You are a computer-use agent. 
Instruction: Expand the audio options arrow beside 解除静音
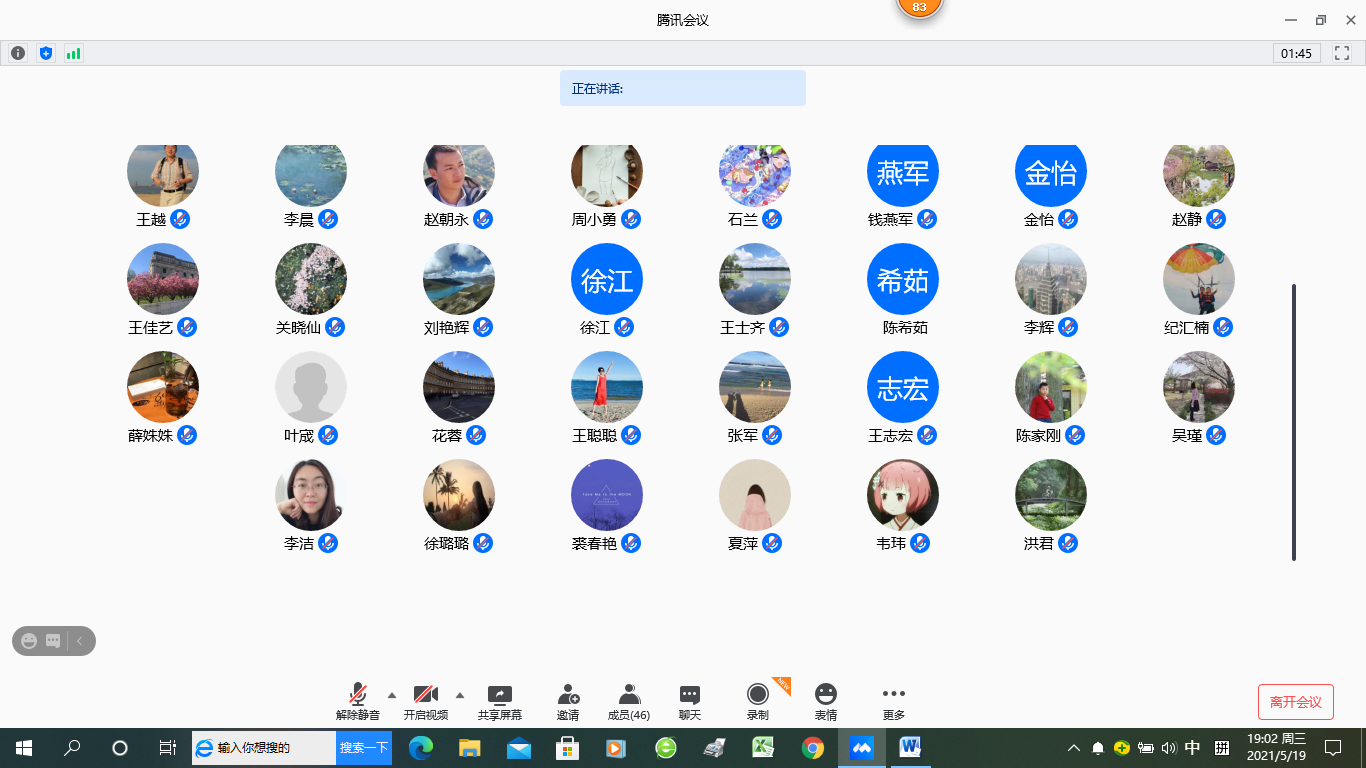[x=392, y=695]
